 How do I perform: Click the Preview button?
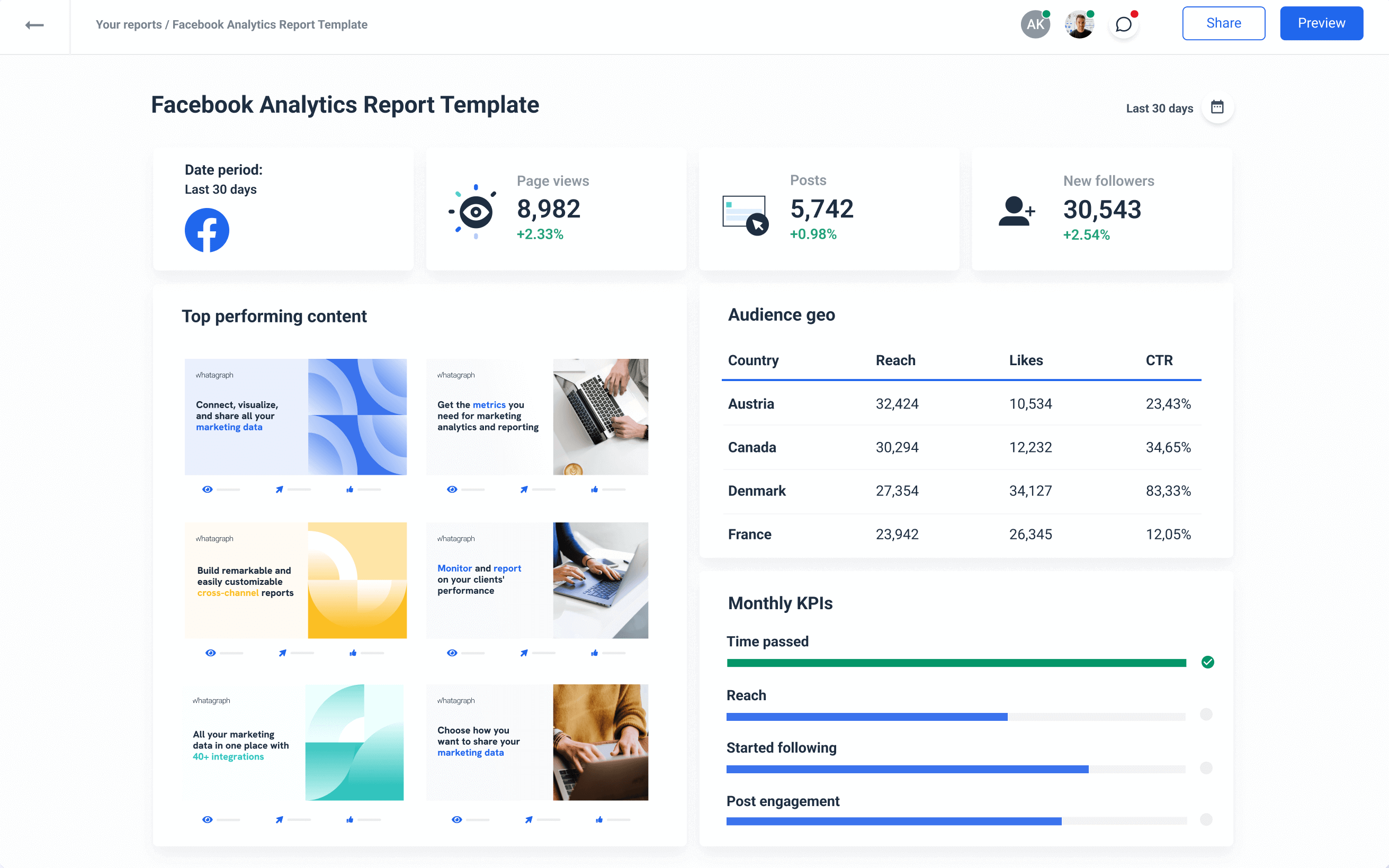(x=1321, y=23)
